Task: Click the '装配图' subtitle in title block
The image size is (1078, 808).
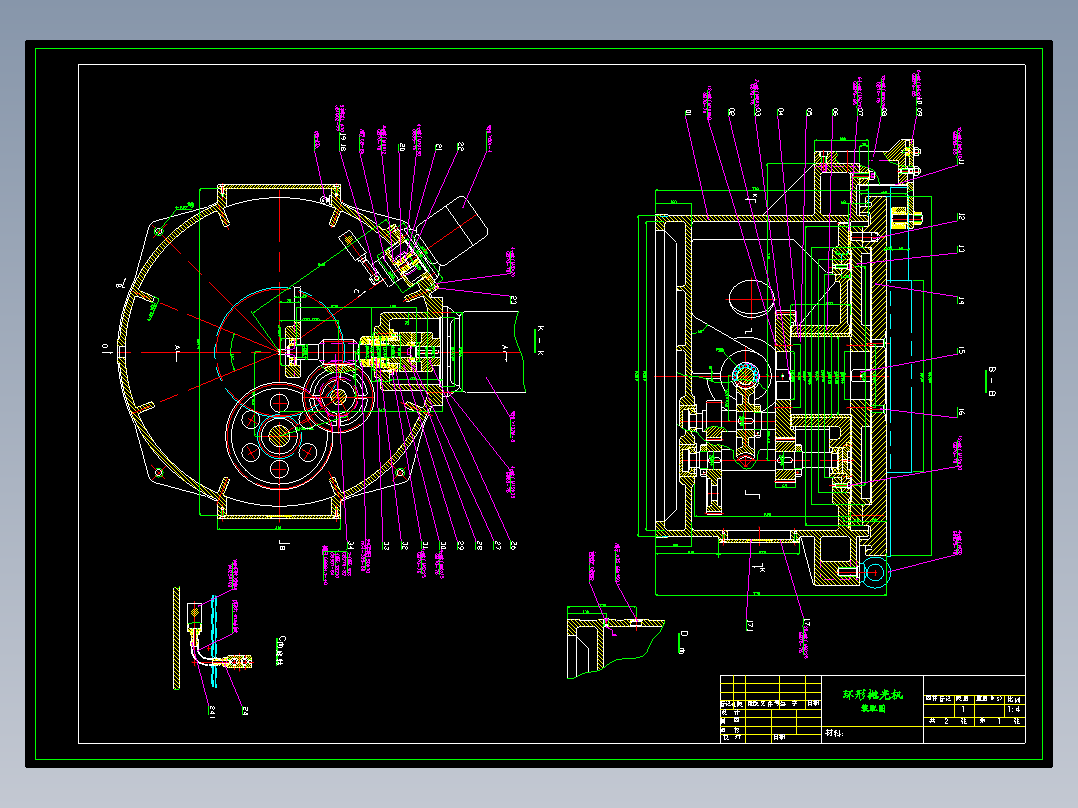Action: click(872, 708)
